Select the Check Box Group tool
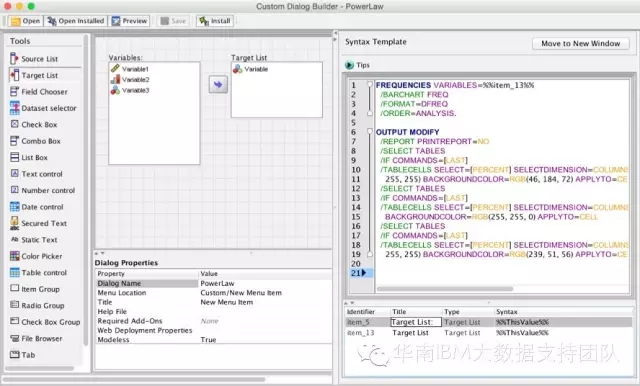 [x=45, y=322]
